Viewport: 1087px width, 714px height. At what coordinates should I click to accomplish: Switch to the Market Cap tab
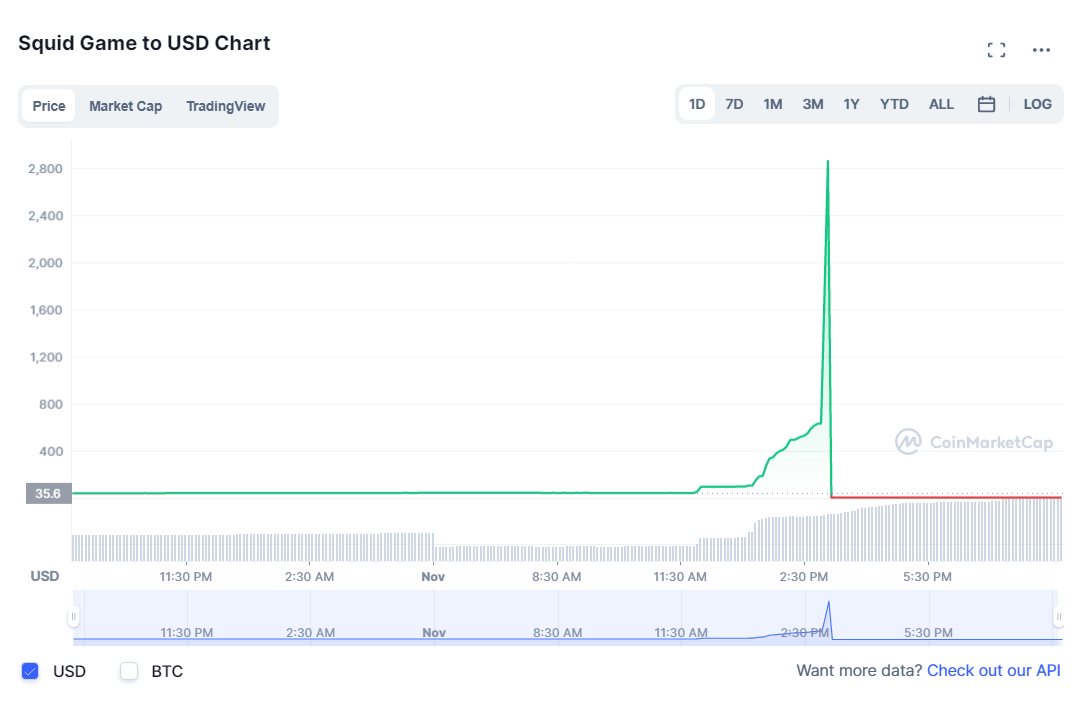point(125,106)
